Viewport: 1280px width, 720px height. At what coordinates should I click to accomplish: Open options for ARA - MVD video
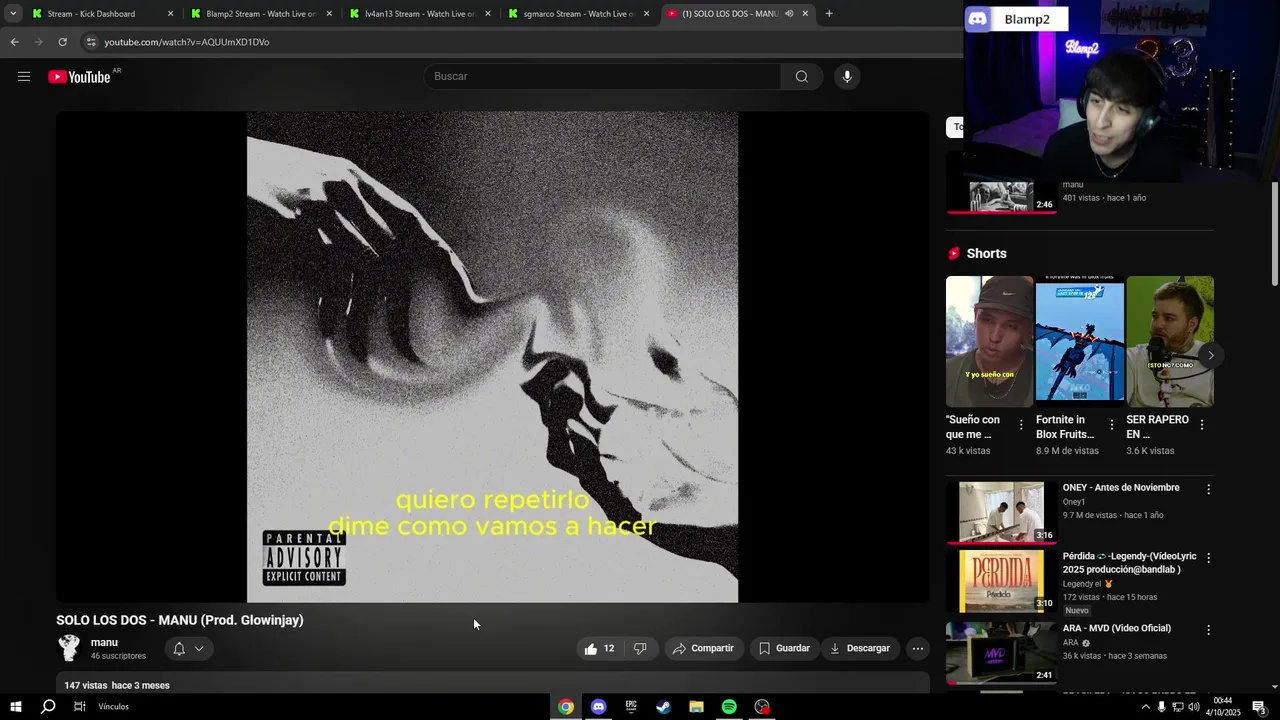coord(1208,630)
